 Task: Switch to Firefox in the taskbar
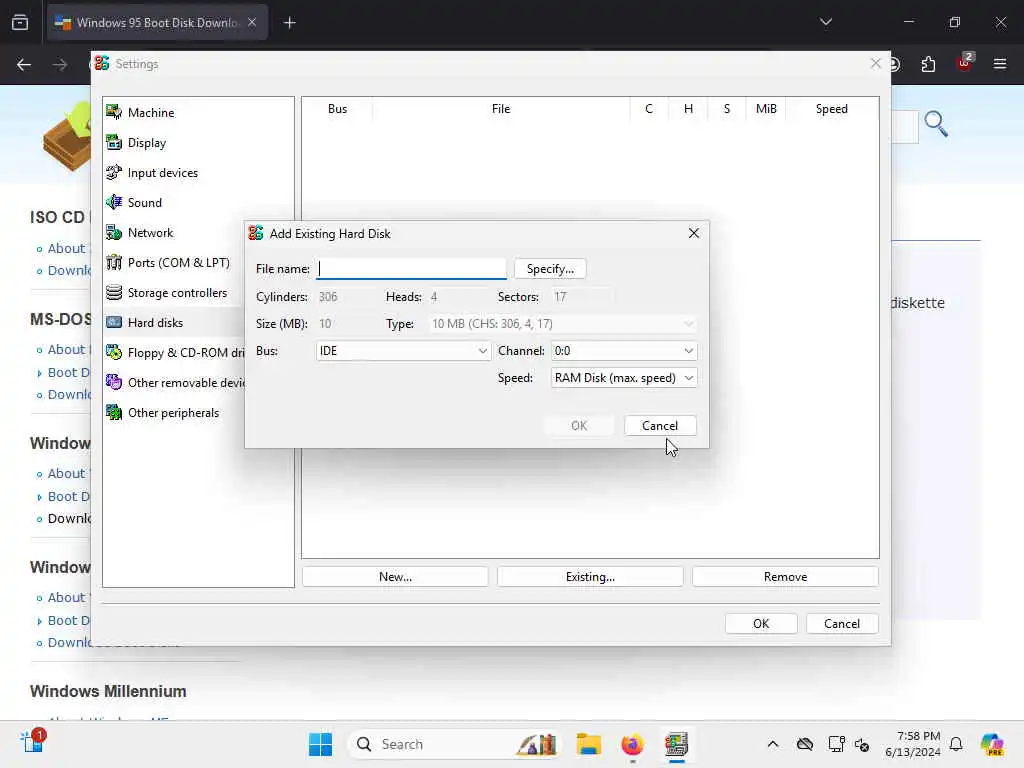632,744
